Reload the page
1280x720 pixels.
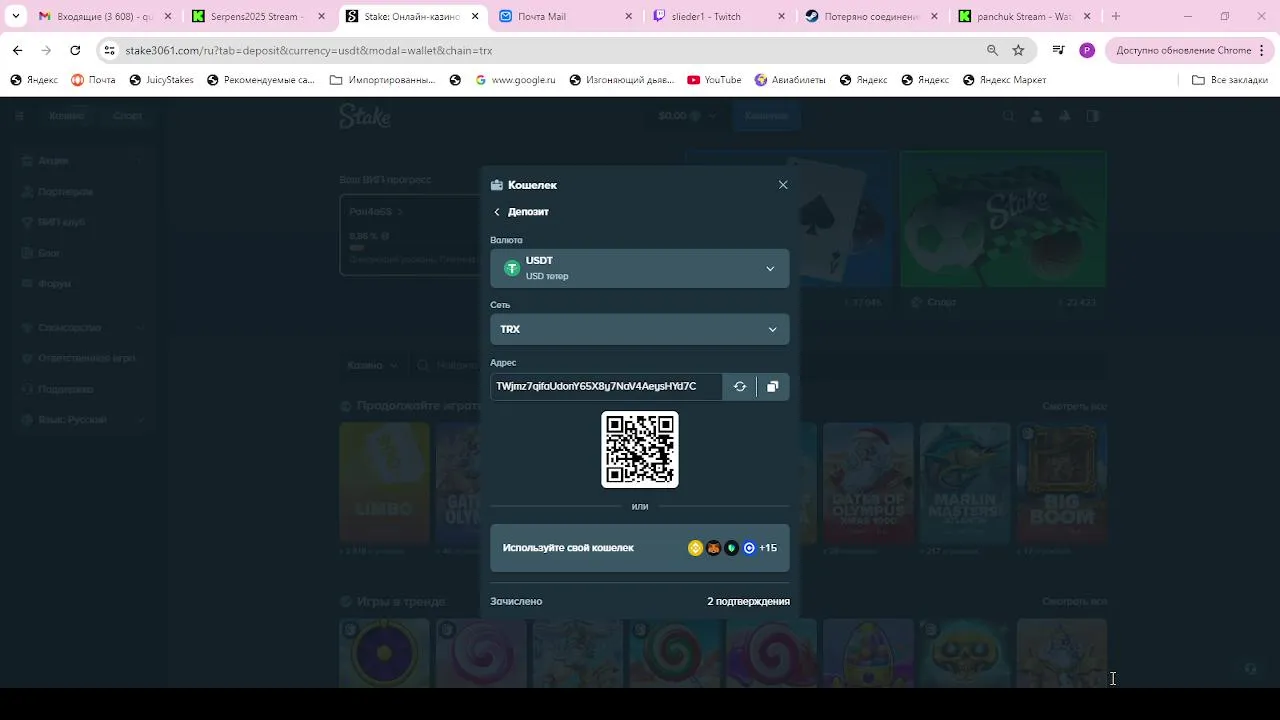coord(75,50)
